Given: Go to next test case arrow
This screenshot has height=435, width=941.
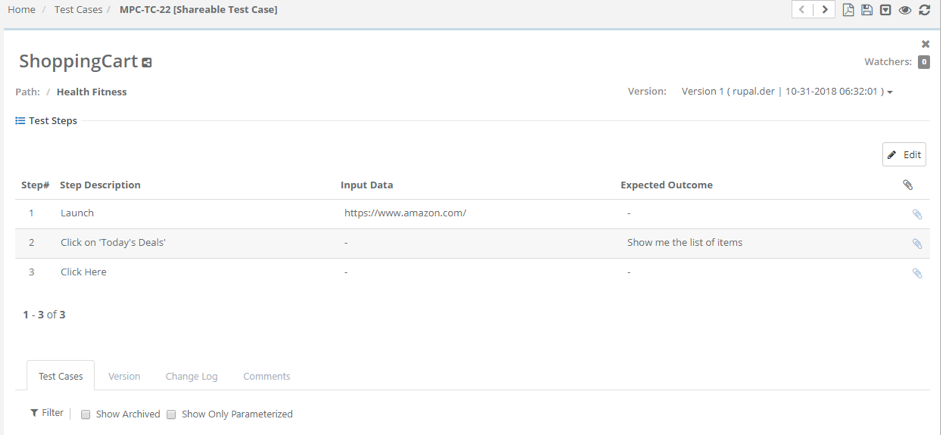Looking at the screenshot, I should [825, 10].
